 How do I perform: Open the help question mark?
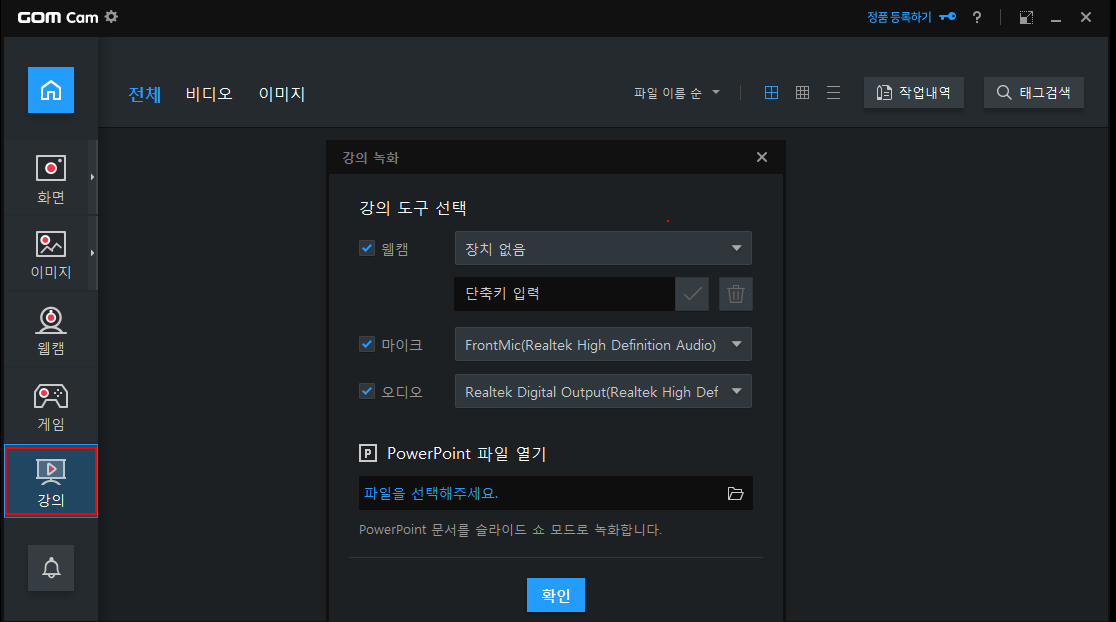pos(976,17)
